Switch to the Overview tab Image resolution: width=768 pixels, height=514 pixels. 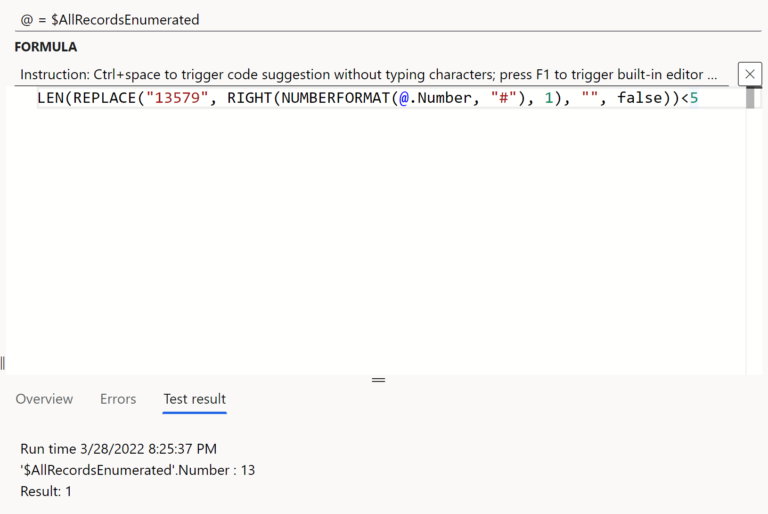44,399
